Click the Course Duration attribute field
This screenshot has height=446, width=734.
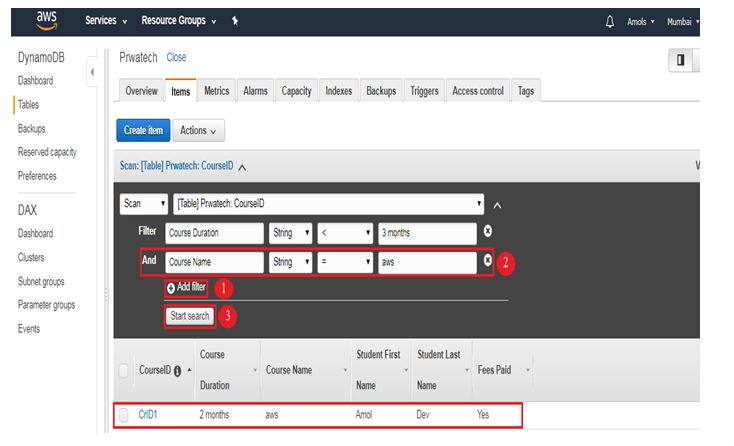pyautogui.click(x=214, y=233)
